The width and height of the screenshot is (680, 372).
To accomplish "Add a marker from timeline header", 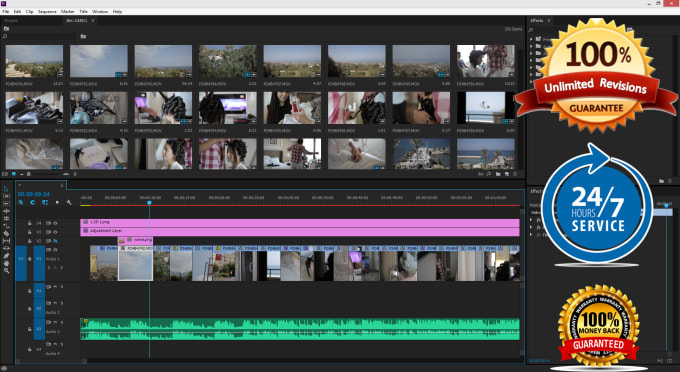I will [57, 202].
